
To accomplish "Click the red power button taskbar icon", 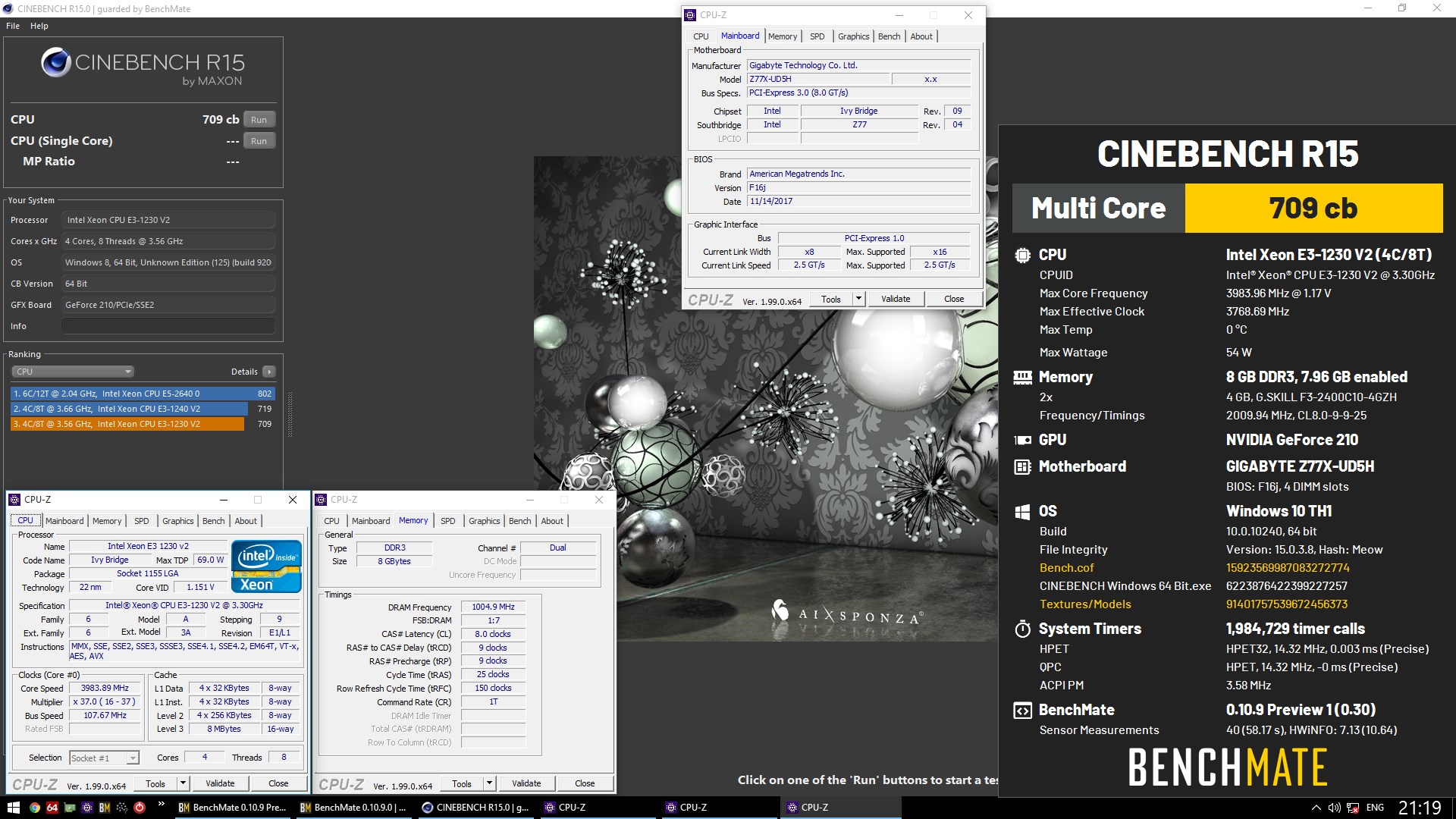I will 140,808.
